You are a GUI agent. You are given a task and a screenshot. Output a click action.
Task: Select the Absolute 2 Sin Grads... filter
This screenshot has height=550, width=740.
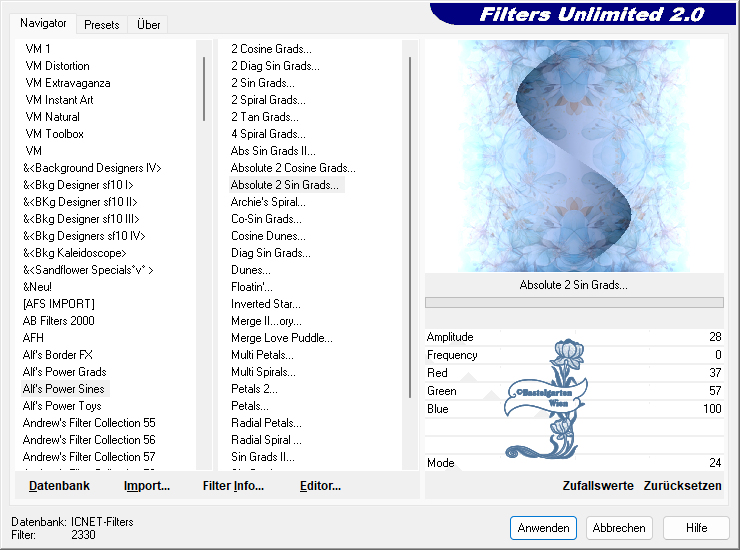tap(285, 185)
